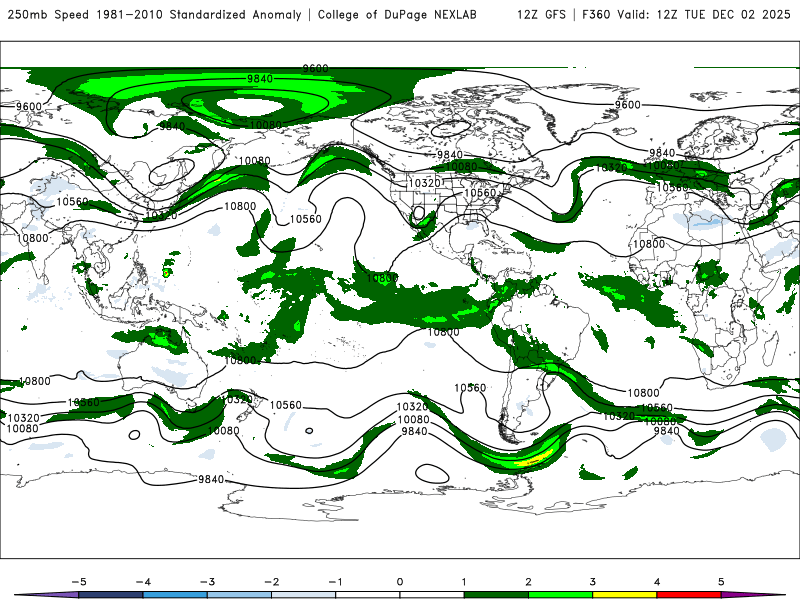Click the '1' legend tick label
Image resolution: width=800 pixels, height=600 pixels.
[x=464, y=582]
